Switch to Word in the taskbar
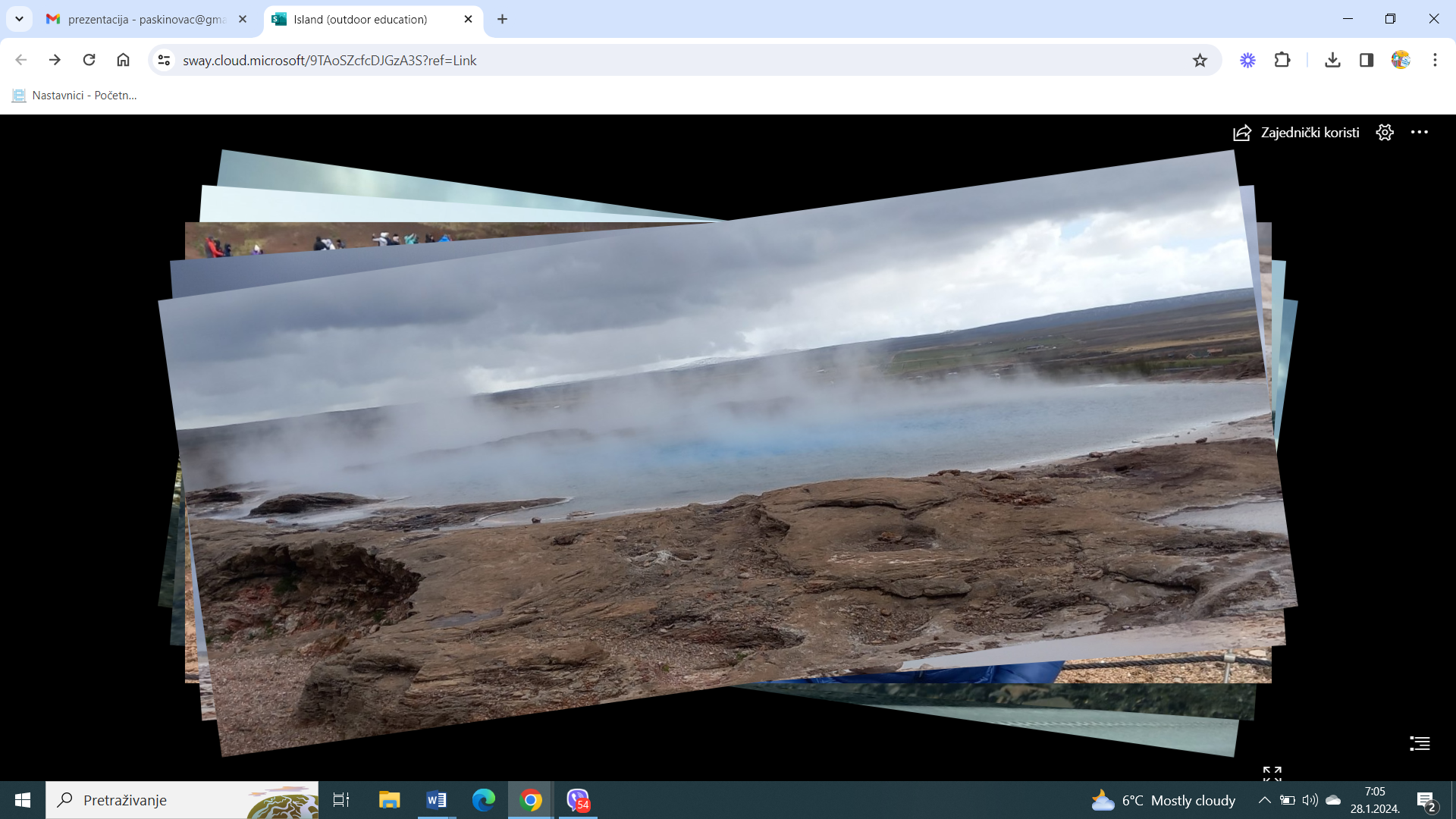Image resolution: width=1456 pixels, height=819 pixels. coord(437,800)
